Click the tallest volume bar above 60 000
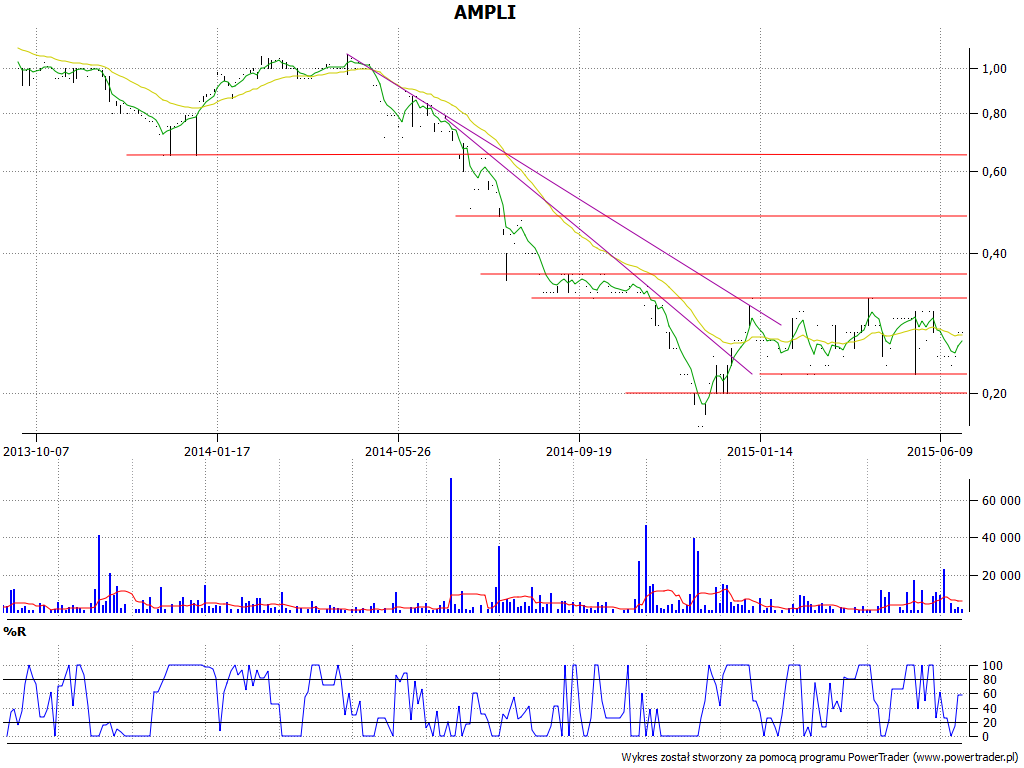1024x768 pixels. [x=451, y=545]
